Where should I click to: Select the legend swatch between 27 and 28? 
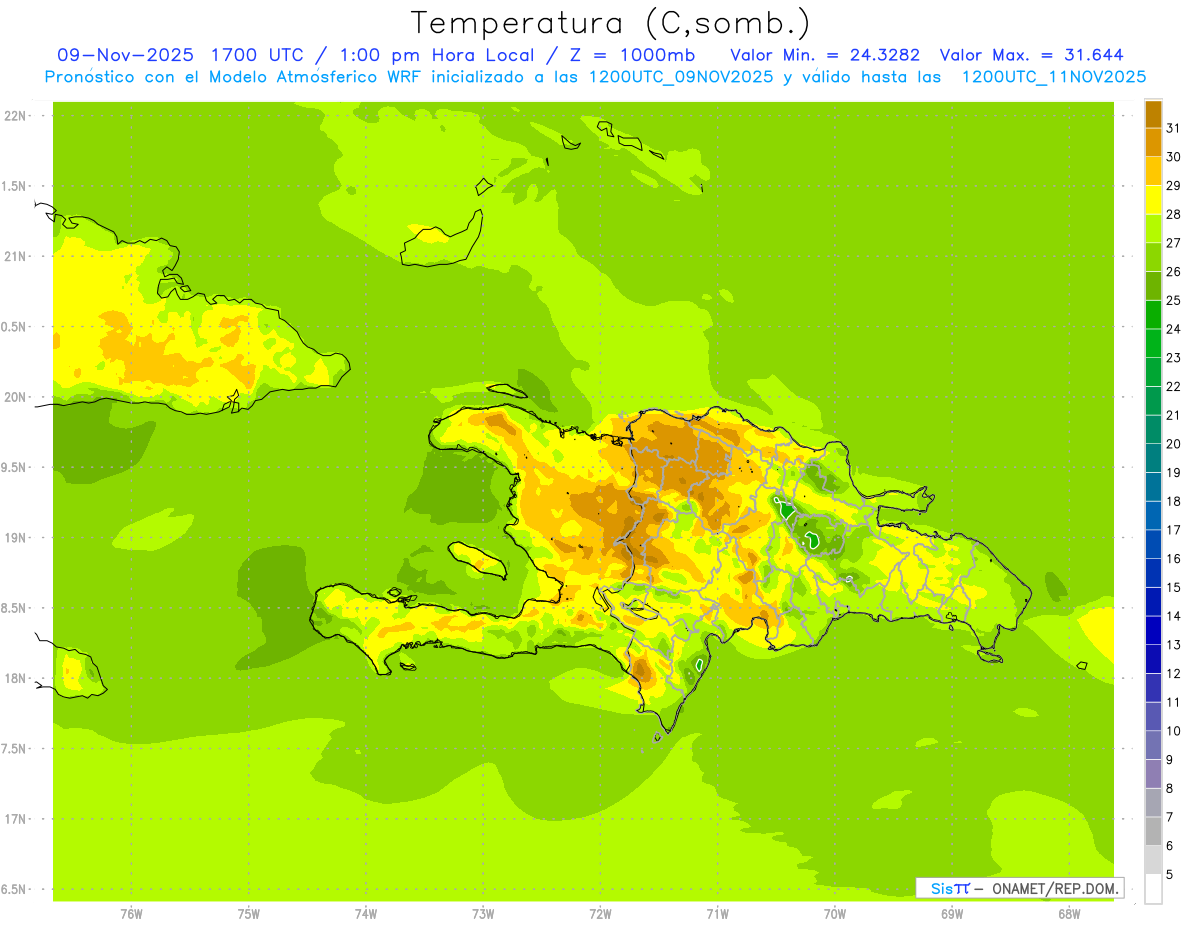pyautogui.click(x=1153, y=228)
